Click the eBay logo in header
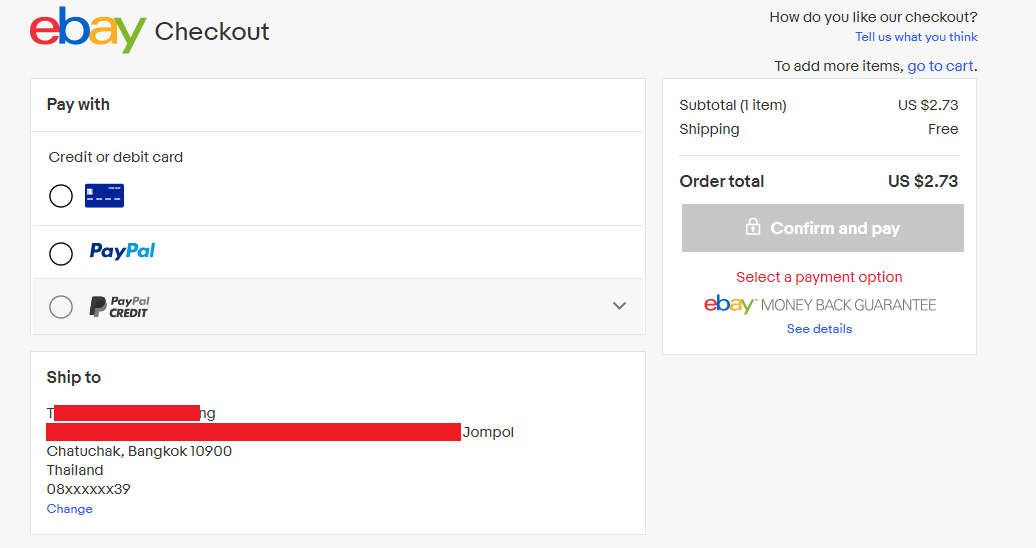The image size is (1036, 548). pyautogui.click(x=88, y=30)
